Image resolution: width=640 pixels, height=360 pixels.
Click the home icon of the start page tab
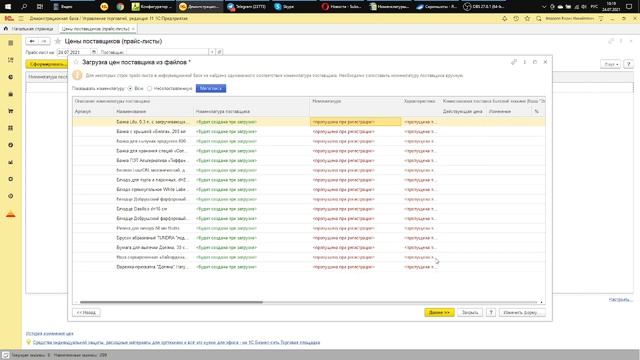(x=6, y=29)
